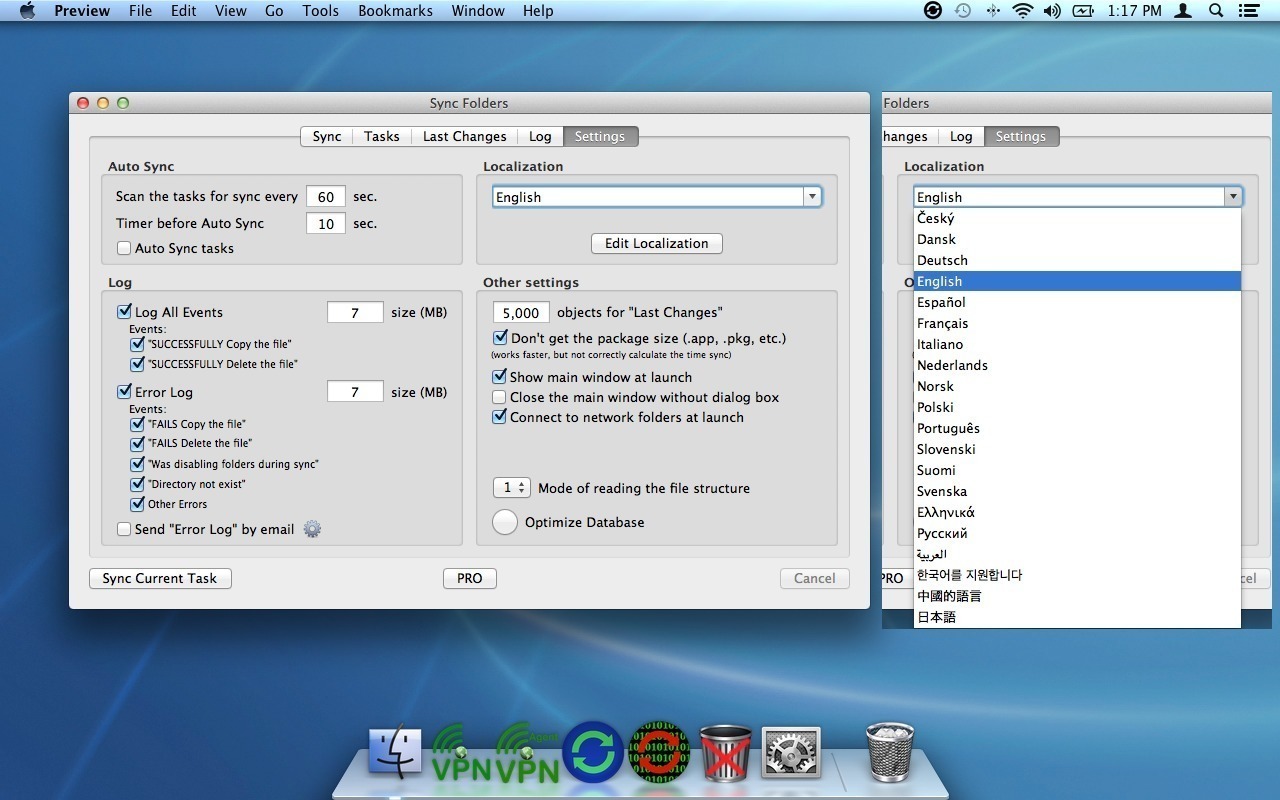Click the Wi-Fi icon in menu bar
This screenshot has width=1280, height=800.
[1021, 11]
